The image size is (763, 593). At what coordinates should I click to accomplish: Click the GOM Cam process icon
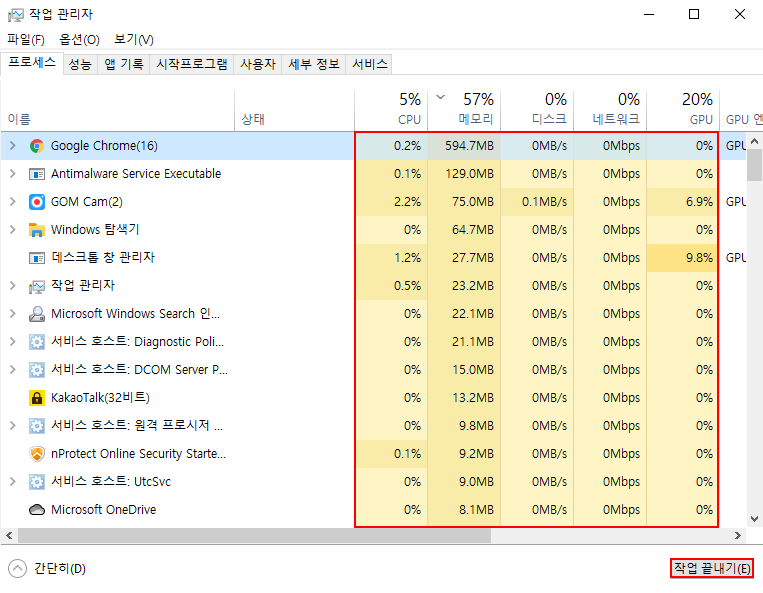pyautogui.click(x=36, y=201)
